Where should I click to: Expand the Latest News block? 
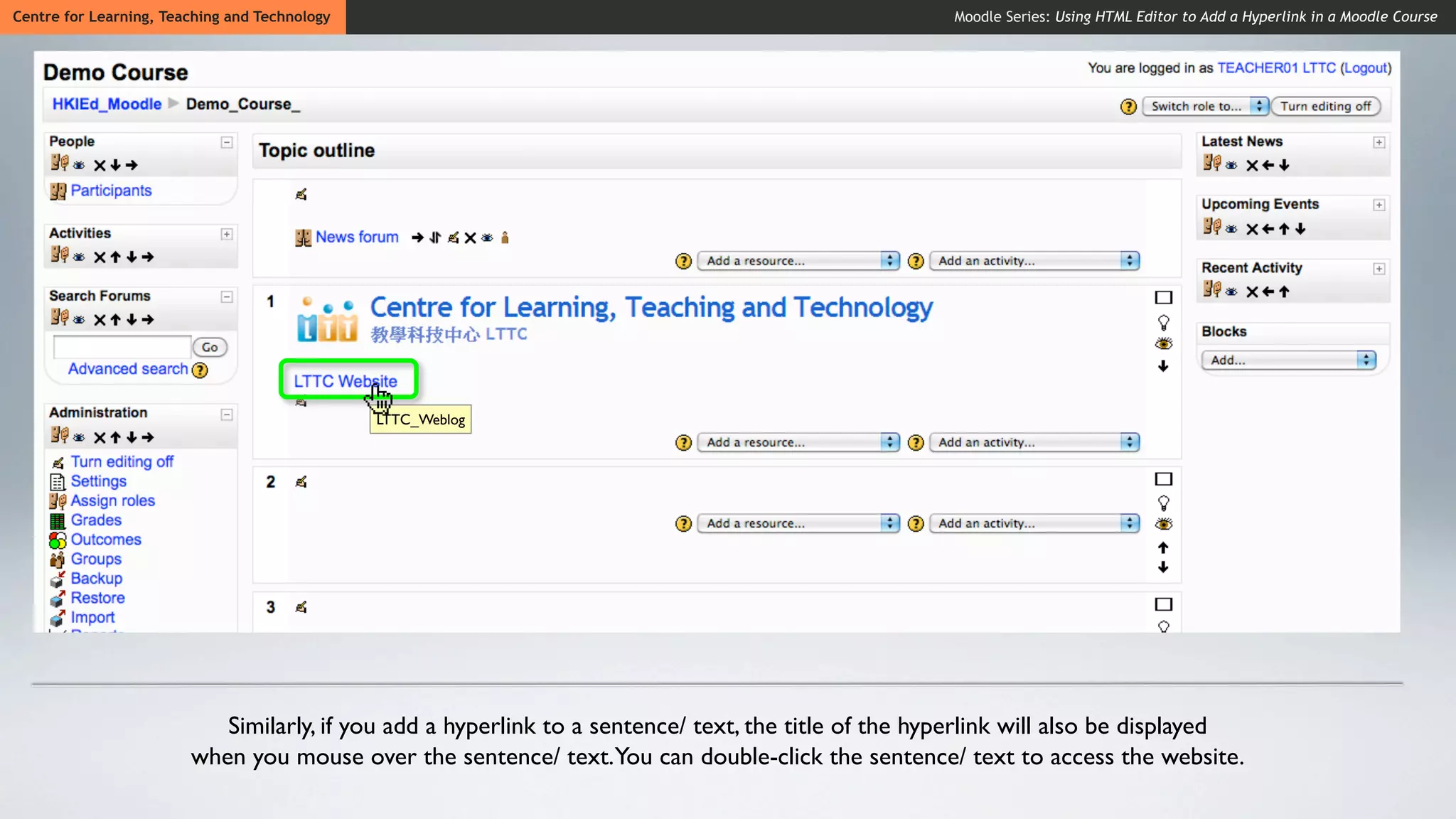point(1379,143)
